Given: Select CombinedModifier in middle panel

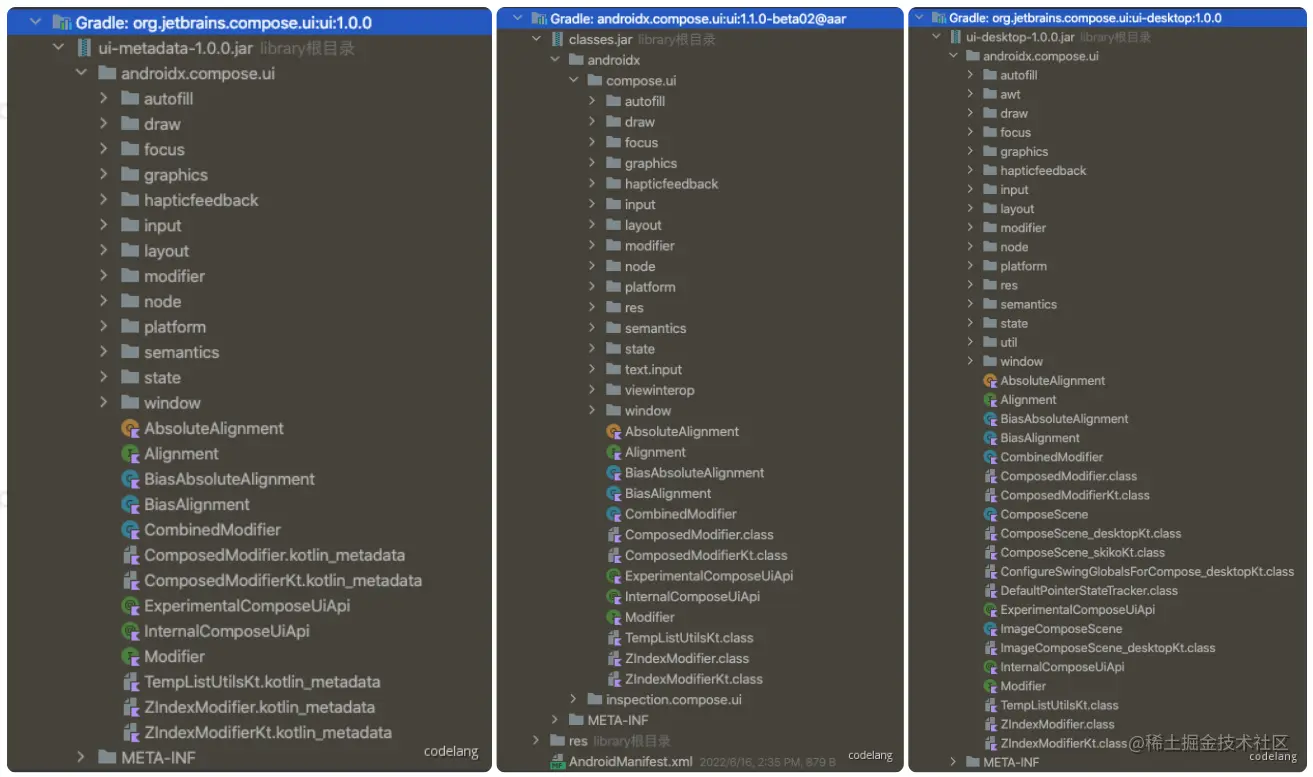Looking at the screenshot, I should click(x=681, y=514).
